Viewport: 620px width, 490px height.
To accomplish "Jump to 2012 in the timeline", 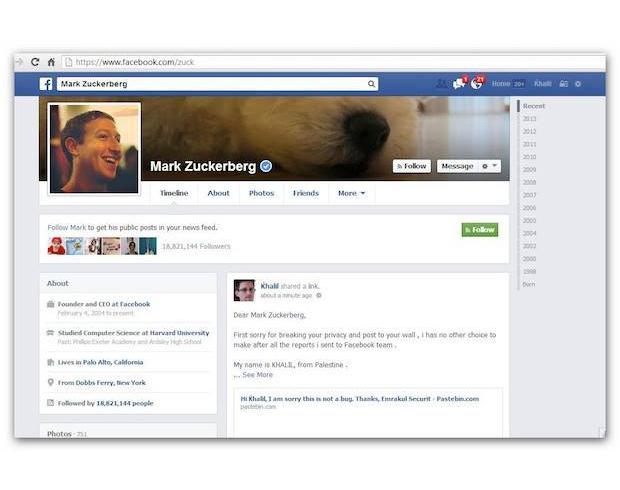I will pyautogui.click(x=529, y=131).
